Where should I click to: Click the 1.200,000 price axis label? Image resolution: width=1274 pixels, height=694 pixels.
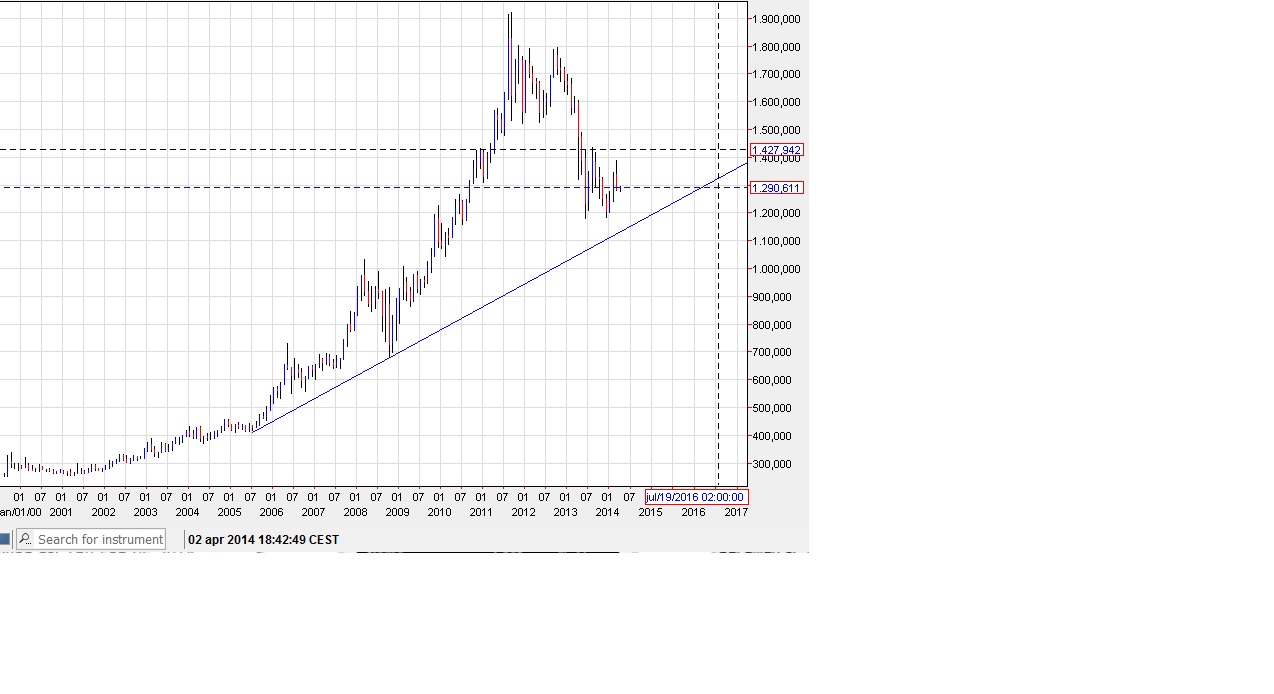[x=777, y=213]
